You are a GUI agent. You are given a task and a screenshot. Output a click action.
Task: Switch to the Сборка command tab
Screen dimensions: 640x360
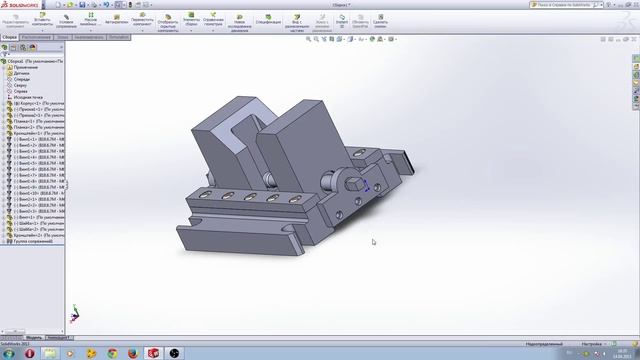9,37
